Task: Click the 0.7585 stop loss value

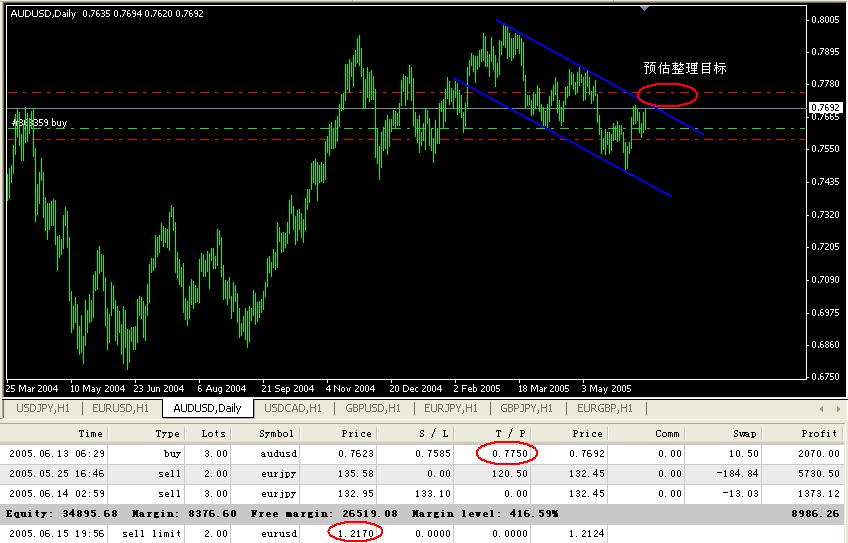Action: 433,454
